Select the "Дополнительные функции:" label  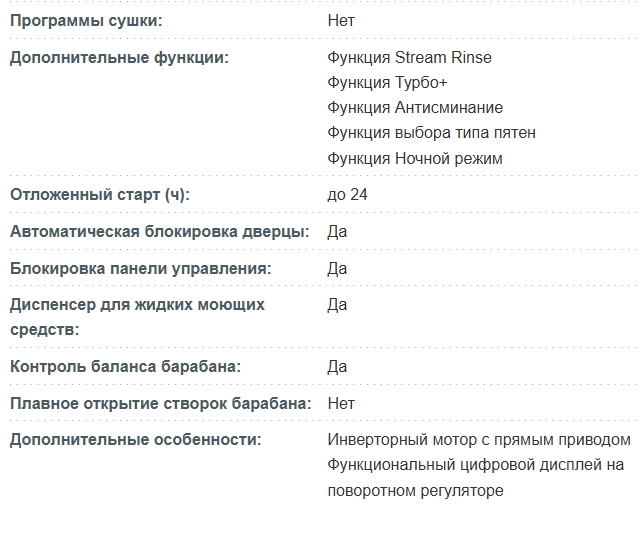[x=119, y=57]
